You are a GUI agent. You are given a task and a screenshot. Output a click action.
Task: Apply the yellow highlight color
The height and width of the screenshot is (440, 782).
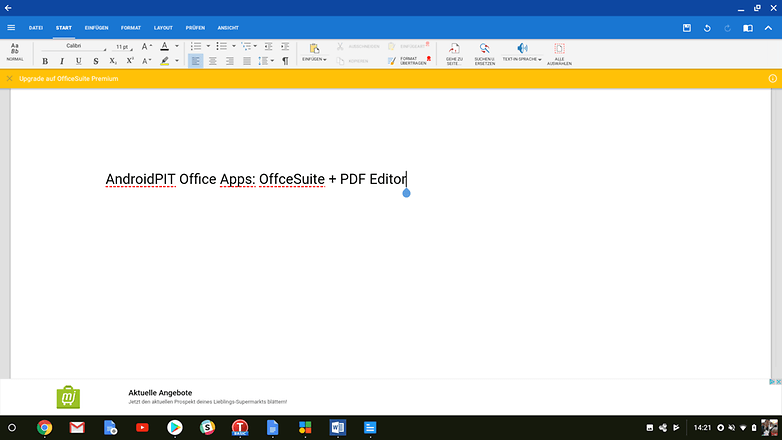165,61
